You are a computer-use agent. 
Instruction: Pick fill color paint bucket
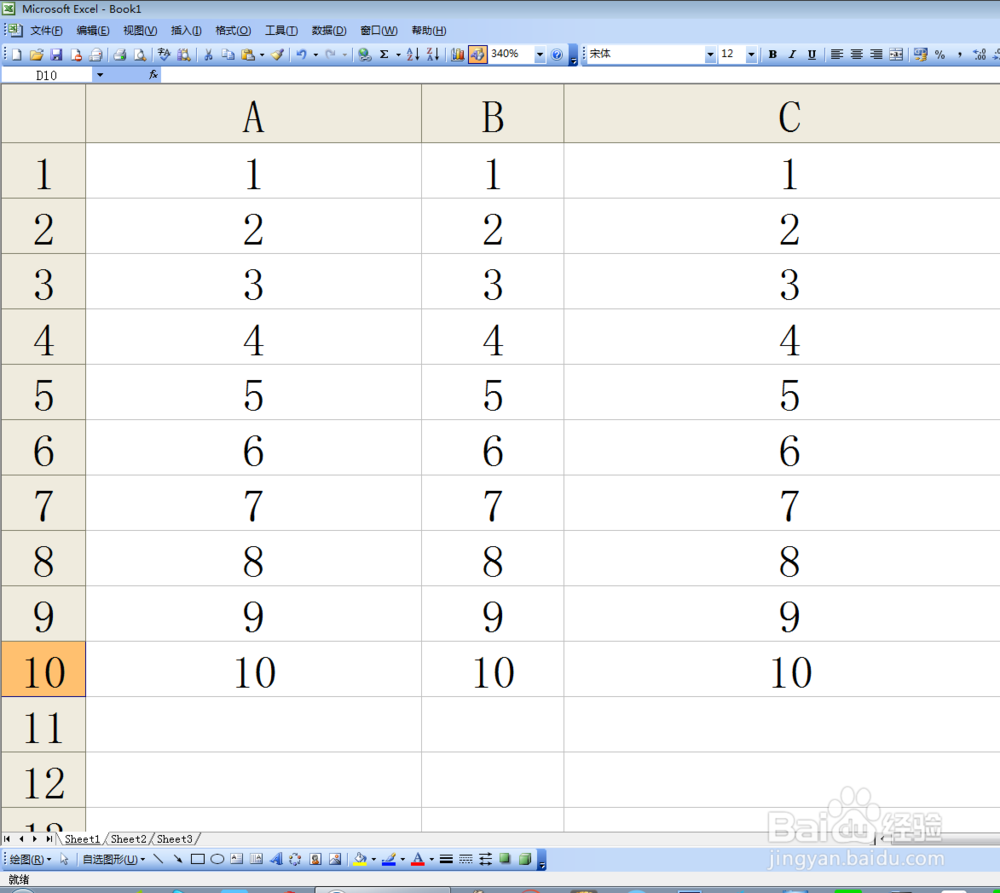pos(360,859)
